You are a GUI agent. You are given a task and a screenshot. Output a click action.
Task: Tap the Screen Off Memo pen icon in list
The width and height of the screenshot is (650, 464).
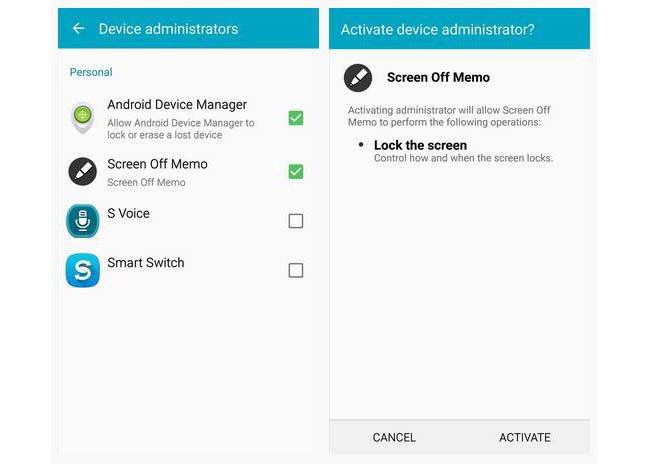coord(82,172)
